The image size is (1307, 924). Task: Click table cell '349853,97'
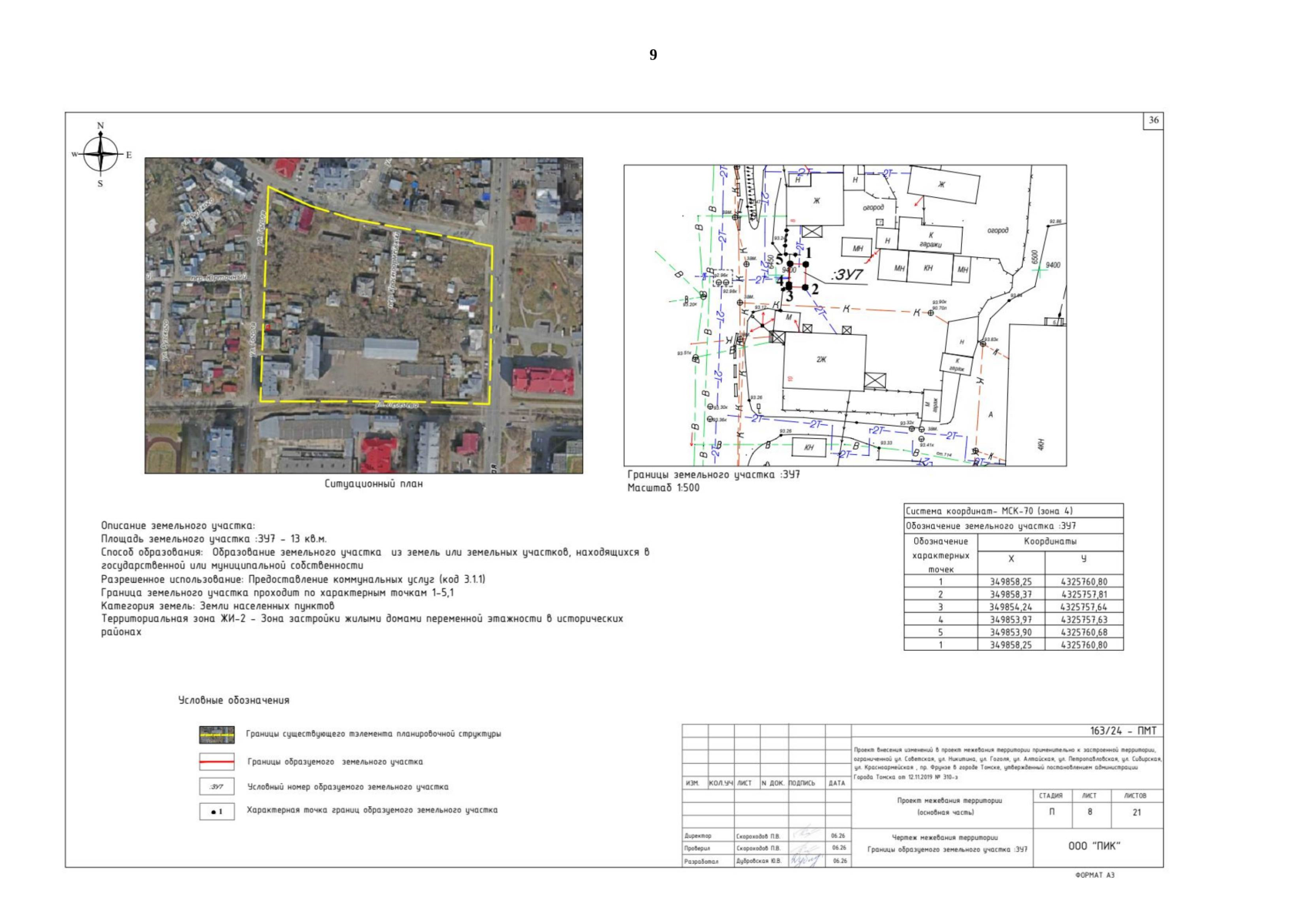1010,620
